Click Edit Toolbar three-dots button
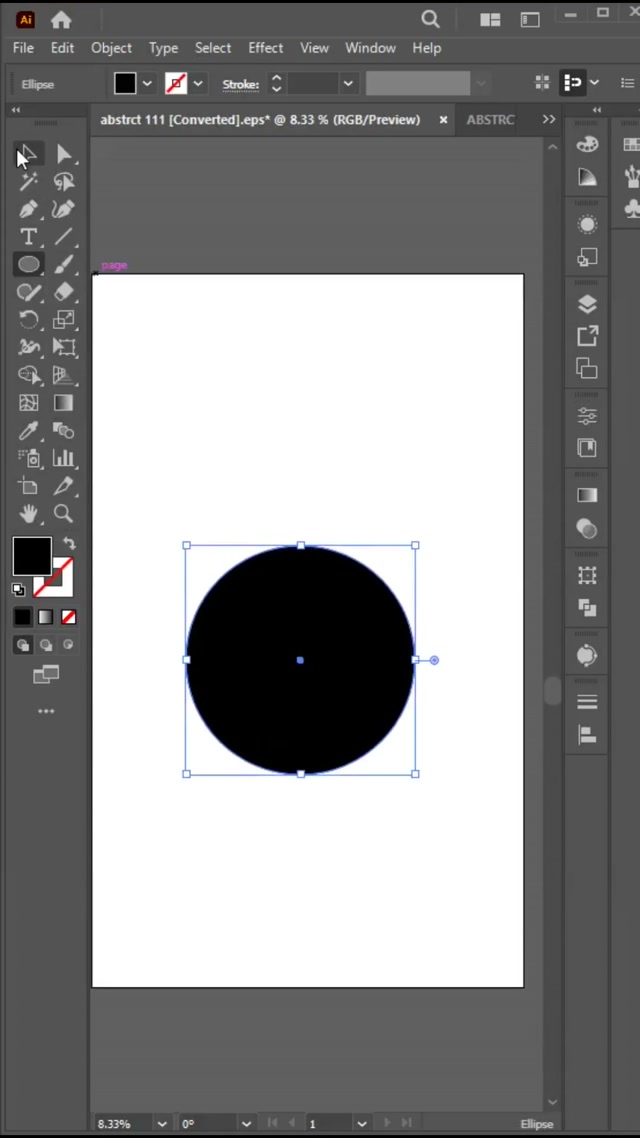Viewport: 640px width, 1138px height. (46, 711)
